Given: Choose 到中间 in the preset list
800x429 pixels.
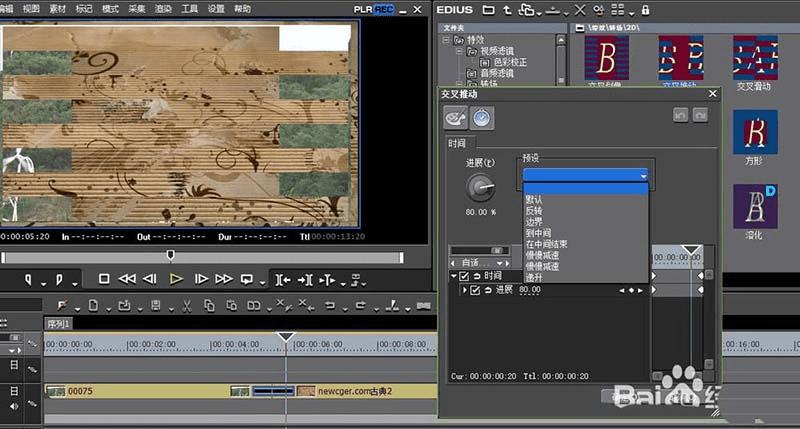Looking at the screenshot, I should 538,232.
